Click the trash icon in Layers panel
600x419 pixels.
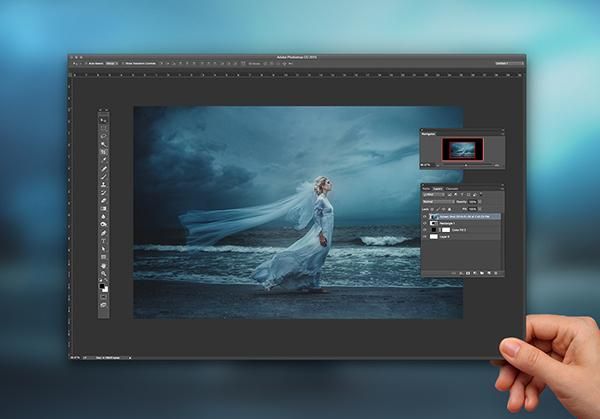point(498,272)
